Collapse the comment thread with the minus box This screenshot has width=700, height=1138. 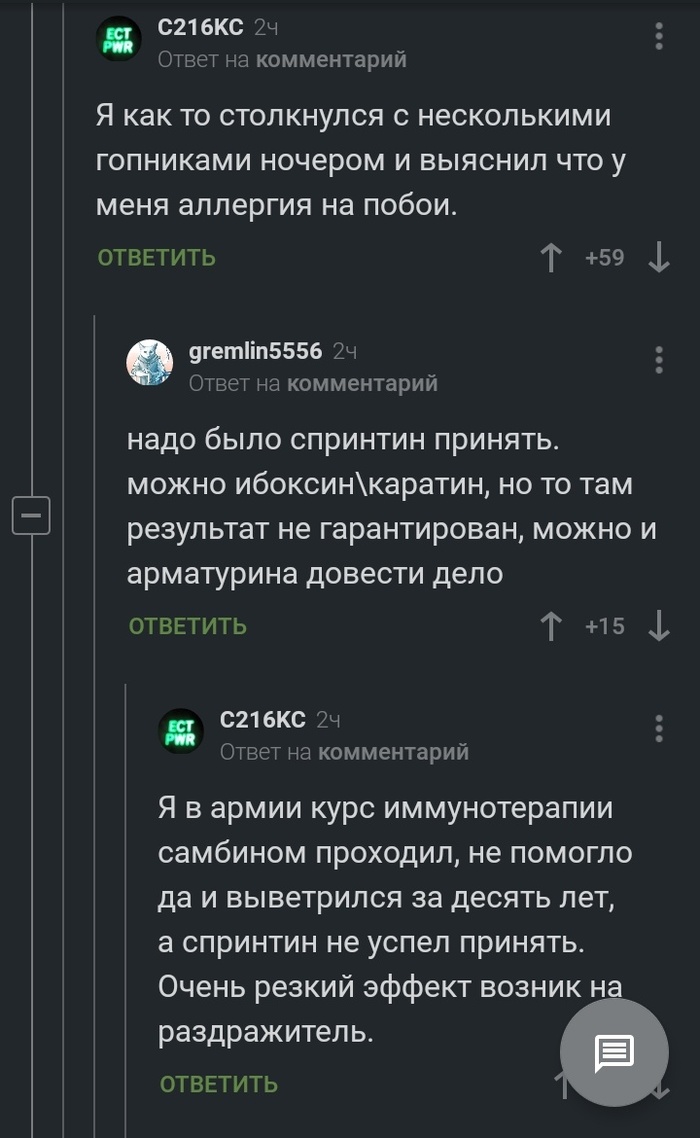click(31, 516)
